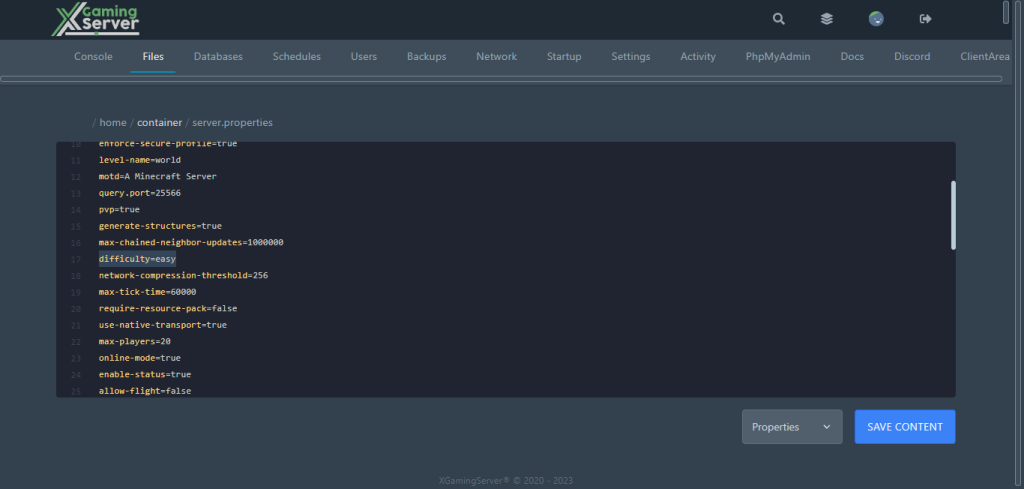Click line number 17 in the gutter
1024x489 pixels.
(75, 260)
